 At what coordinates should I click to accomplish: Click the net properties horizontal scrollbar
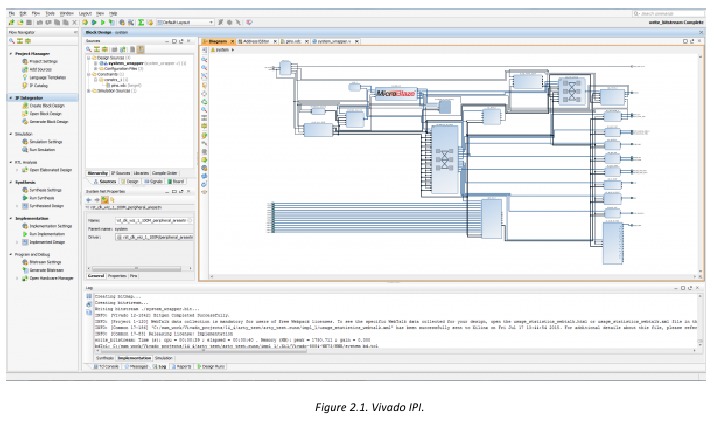(137, 269)
